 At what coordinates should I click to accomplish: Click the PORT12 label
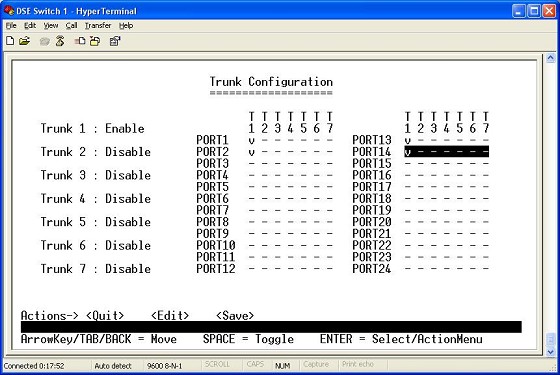point(216,269)
